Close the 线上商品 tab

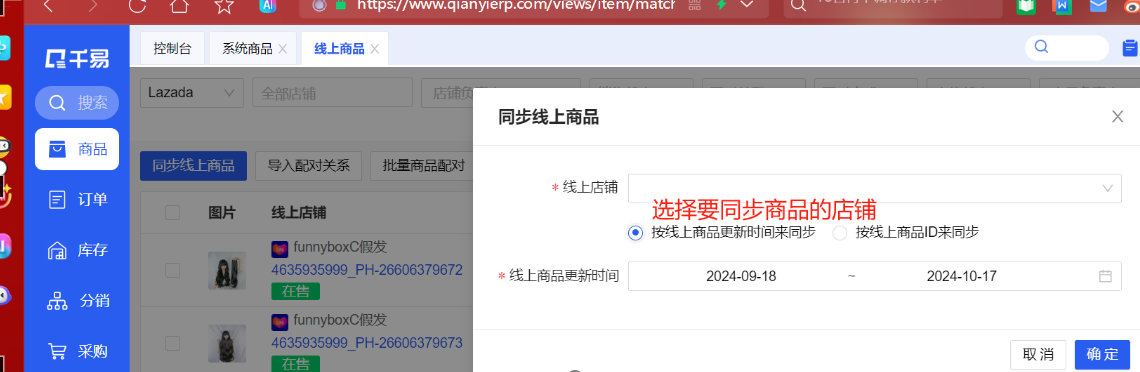tap(374, 49)
